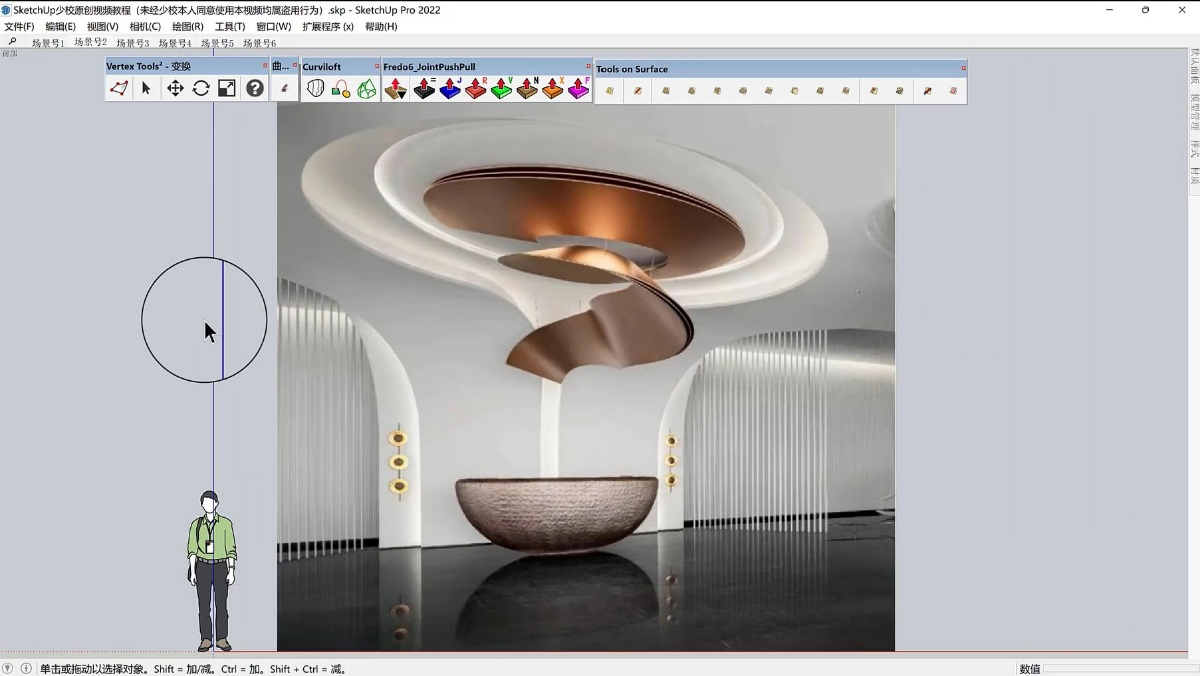Activate the Curviloft green skinning icon
Screen dimensions: 1200x676
(367, 89)
